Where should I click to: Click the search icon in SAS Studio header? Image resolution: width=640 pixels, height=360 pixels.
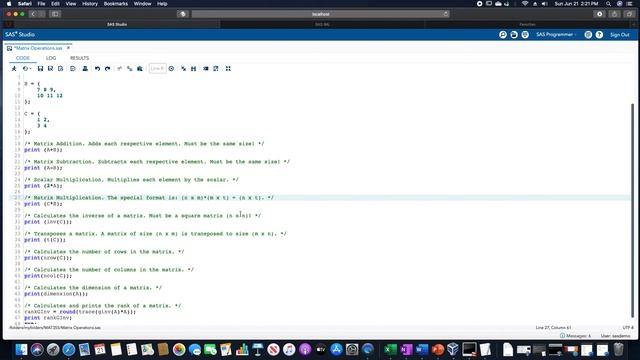coord(503,35)
